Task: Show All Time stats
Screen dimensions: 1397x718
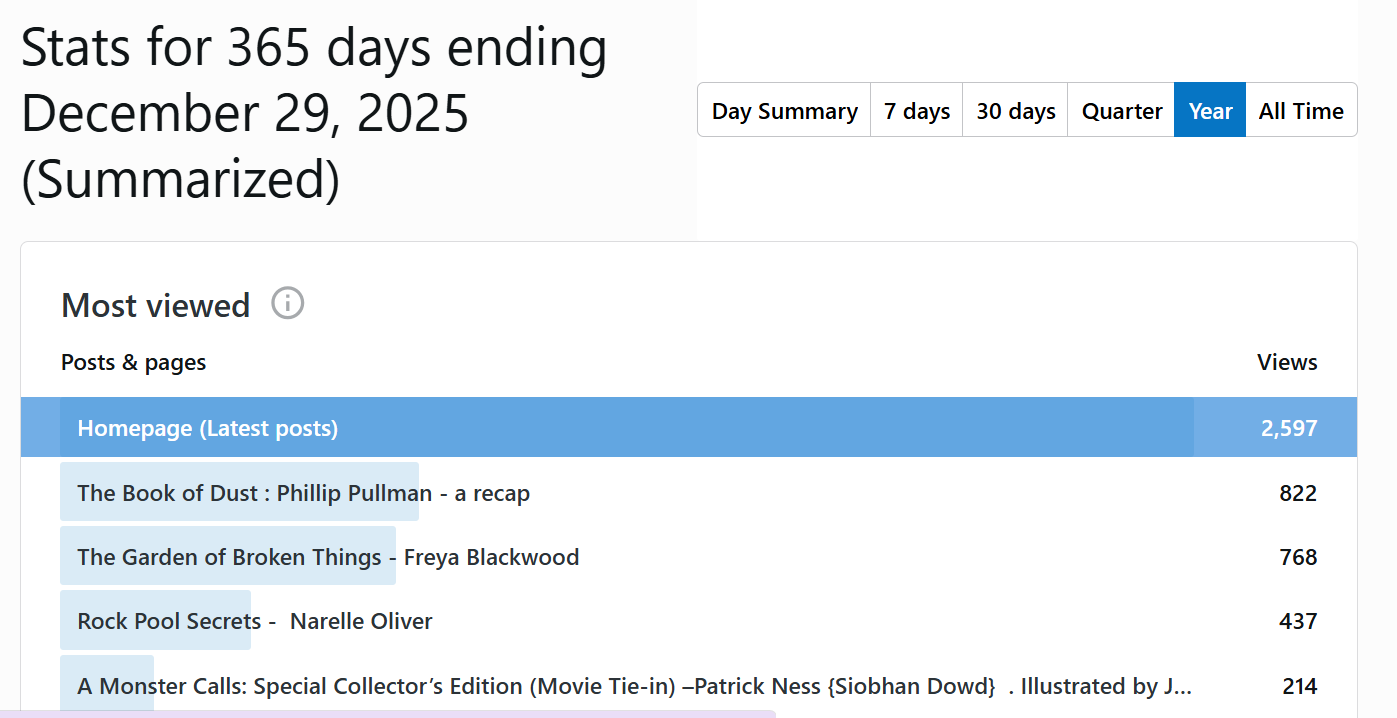Action: pos(1300,111)
